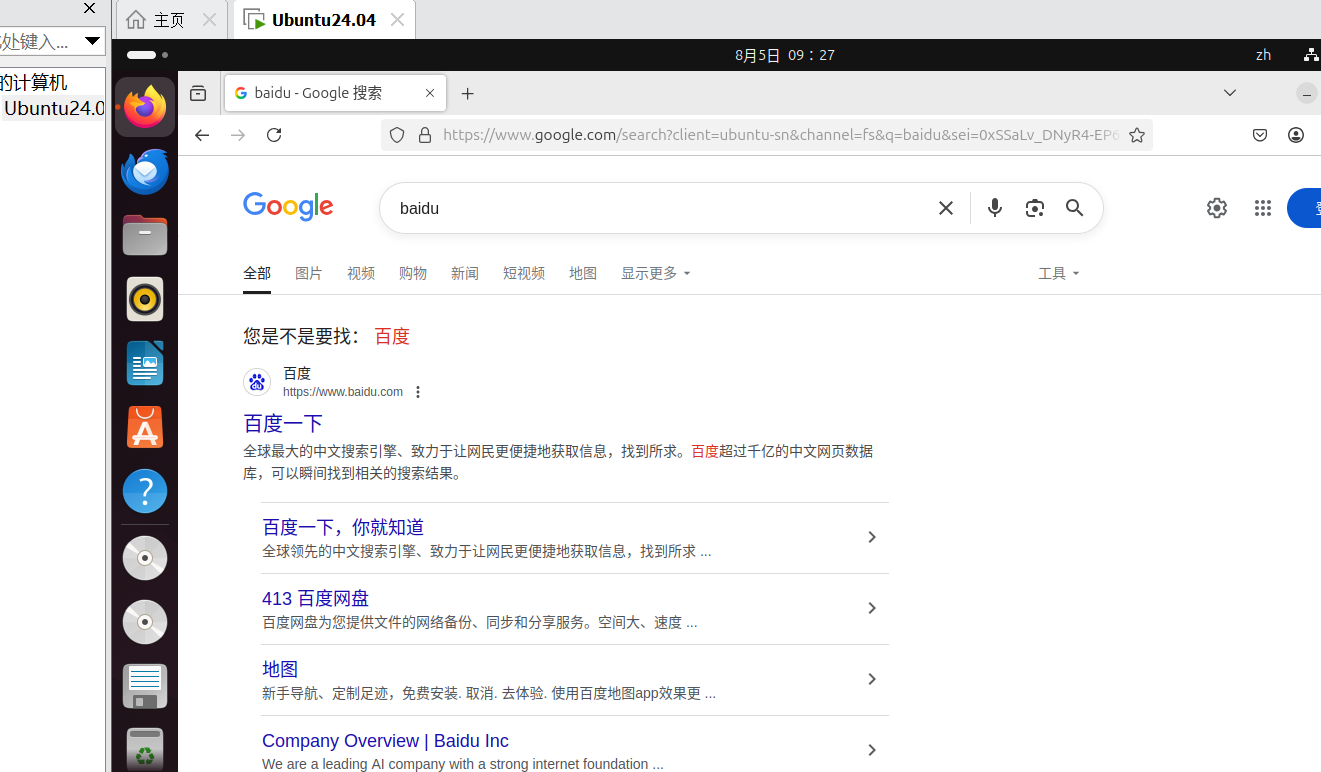Screen dimensions: 1321x772
Task: Open the floppy drive dock icon
Action: click(x=145, y=686)
